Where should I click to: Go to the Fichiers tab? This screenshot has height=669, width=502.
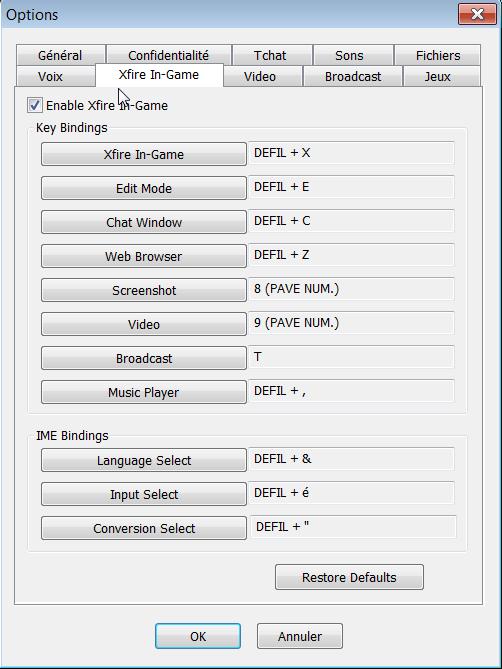coord(438,55)
